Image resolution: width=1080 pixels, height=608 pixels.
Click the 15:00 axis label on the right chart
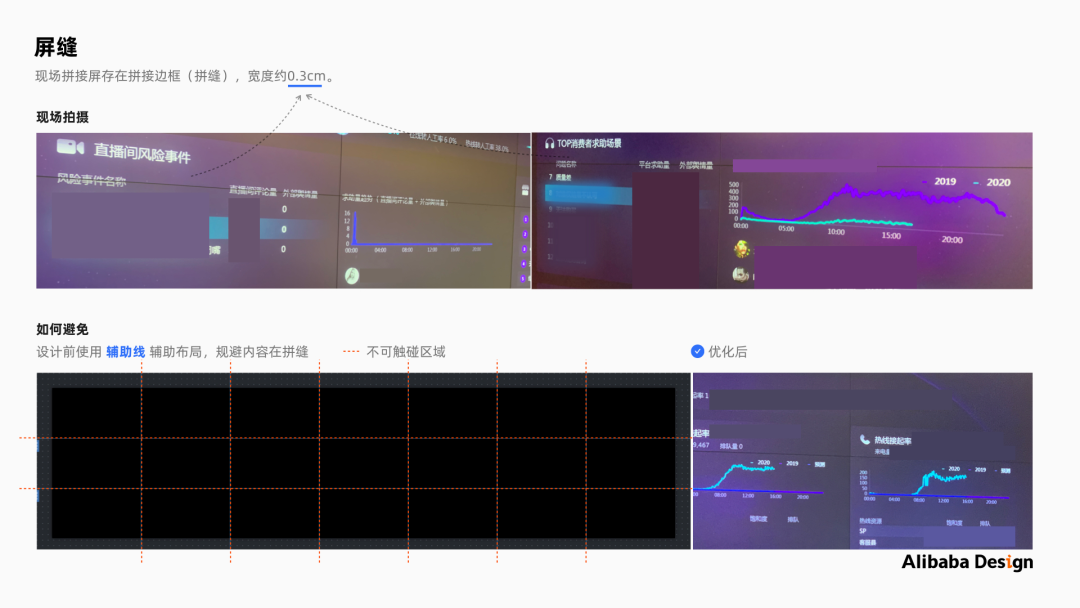pos(891,235)
